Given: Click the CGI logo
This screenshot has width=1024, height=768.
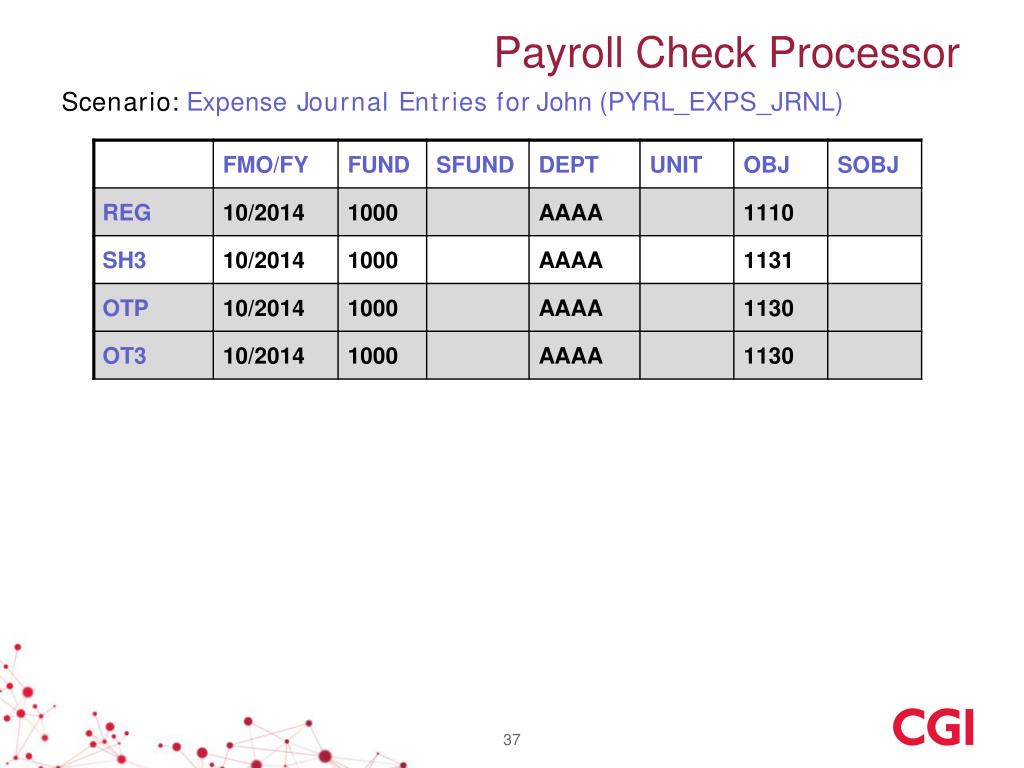Looking at the screenshot, I should click(933, 727).
